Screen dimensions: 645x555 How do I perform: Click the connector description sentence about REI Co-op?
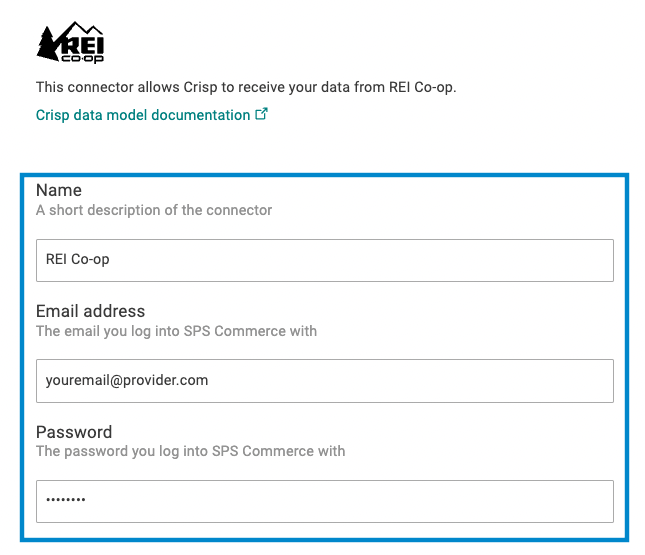[x=246, y=88]
